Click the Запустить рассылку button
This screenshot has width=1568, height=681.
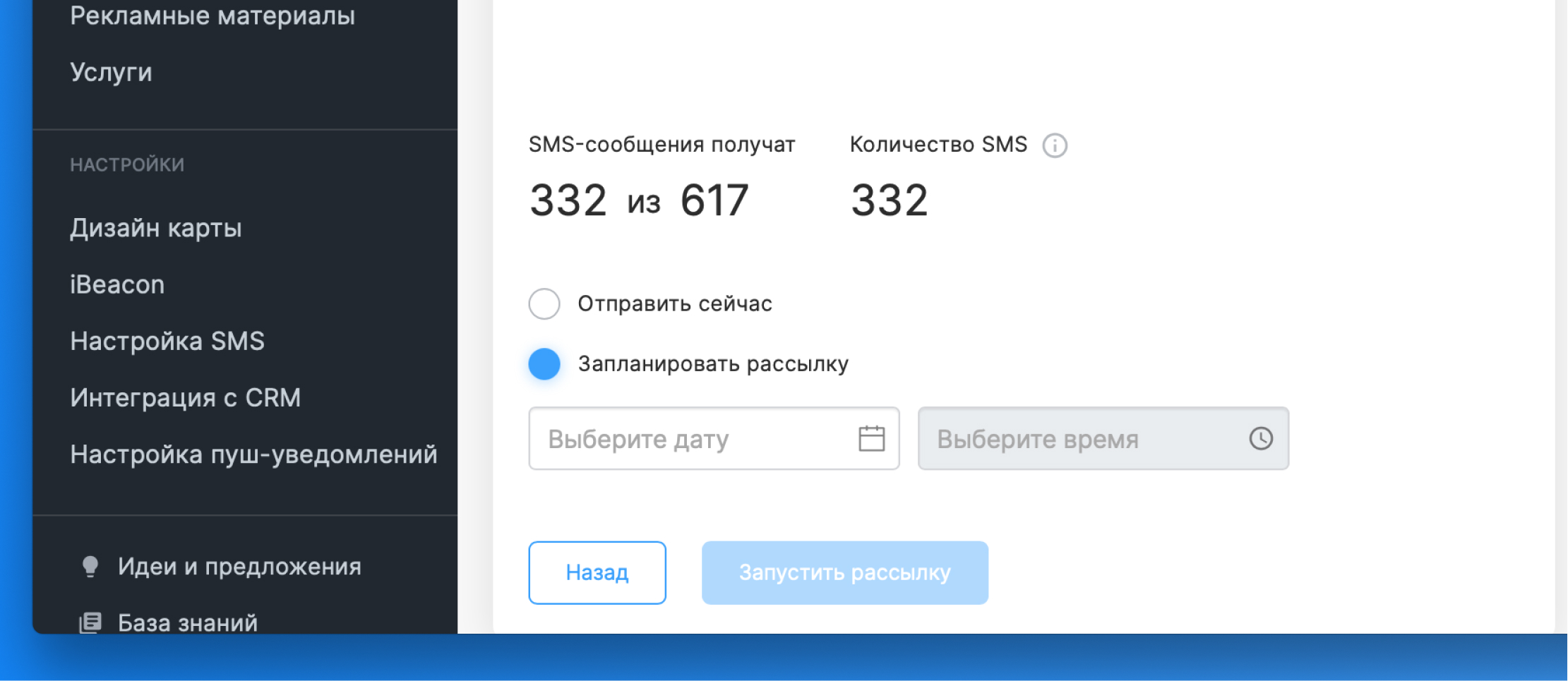[x=845, y=572]
